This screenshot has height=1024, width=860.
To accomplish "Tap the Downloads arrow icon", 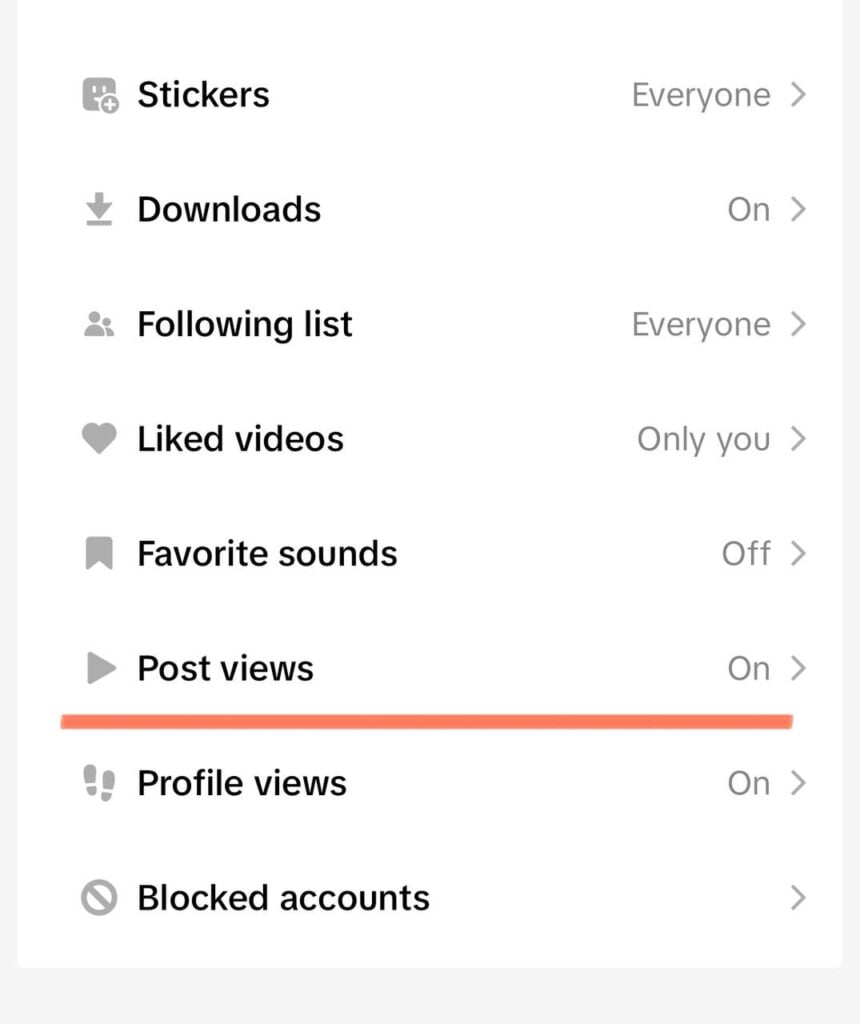I will 99,210.
